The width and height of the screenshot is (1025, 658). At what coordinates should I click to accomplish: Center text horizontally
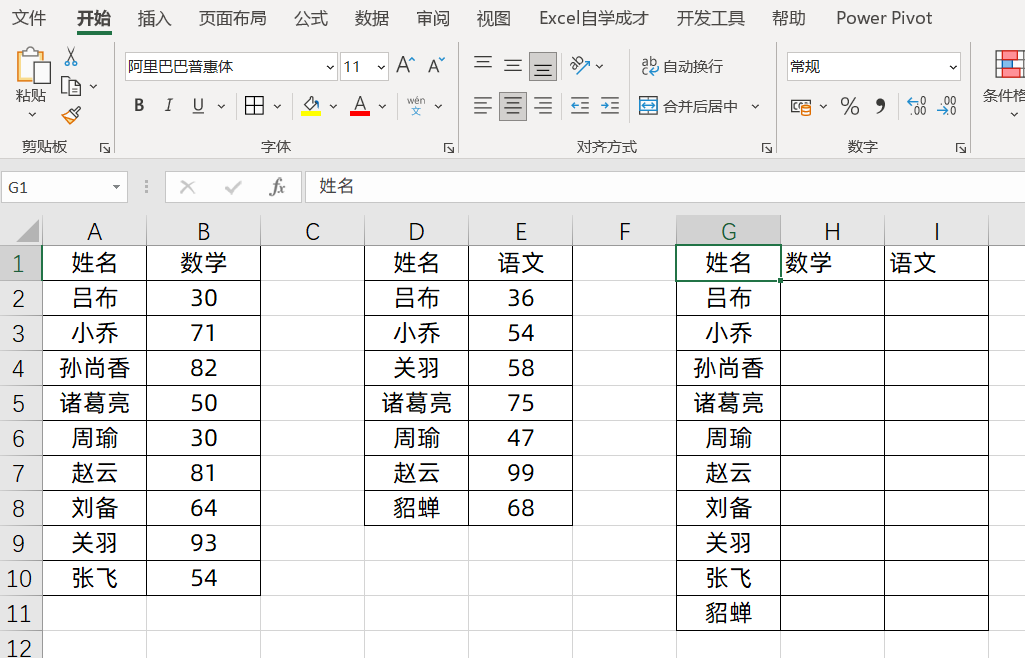point(512,105)
